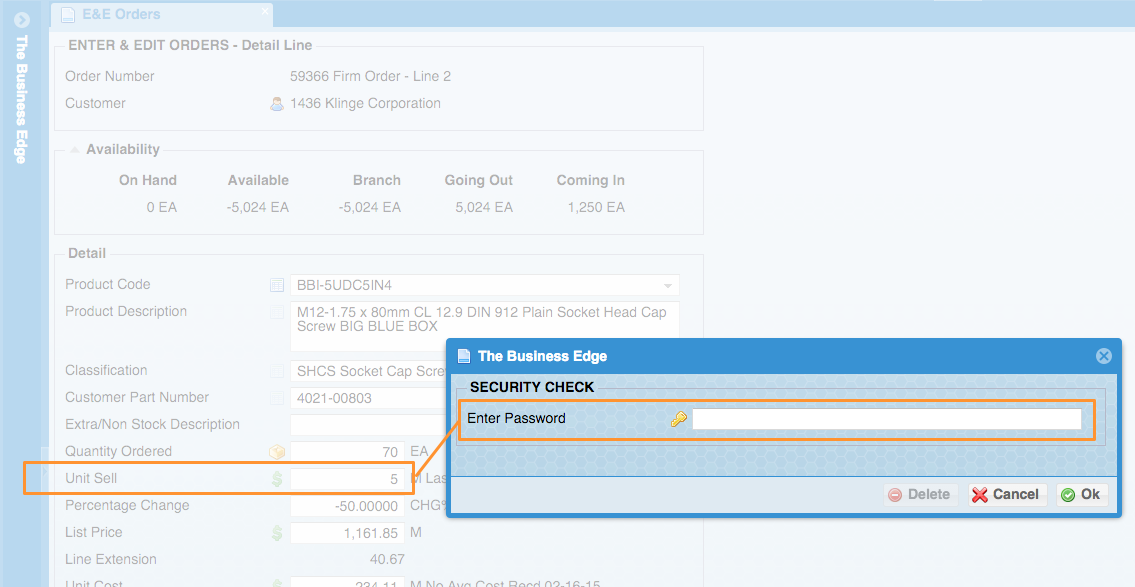The width and height of the screenshot is (1135, 587).
Task: Click the customer person icon next to Klinge
Action: pyautogui.click(x=277, y=104)
